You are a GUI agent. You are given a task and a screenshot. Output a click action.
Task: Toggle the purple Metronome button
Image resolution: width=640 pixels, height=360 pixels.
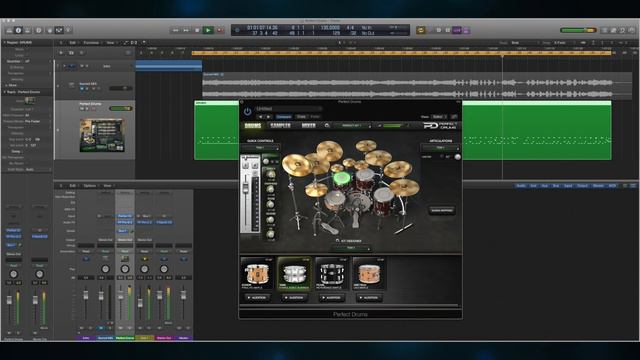pos(466,30)
